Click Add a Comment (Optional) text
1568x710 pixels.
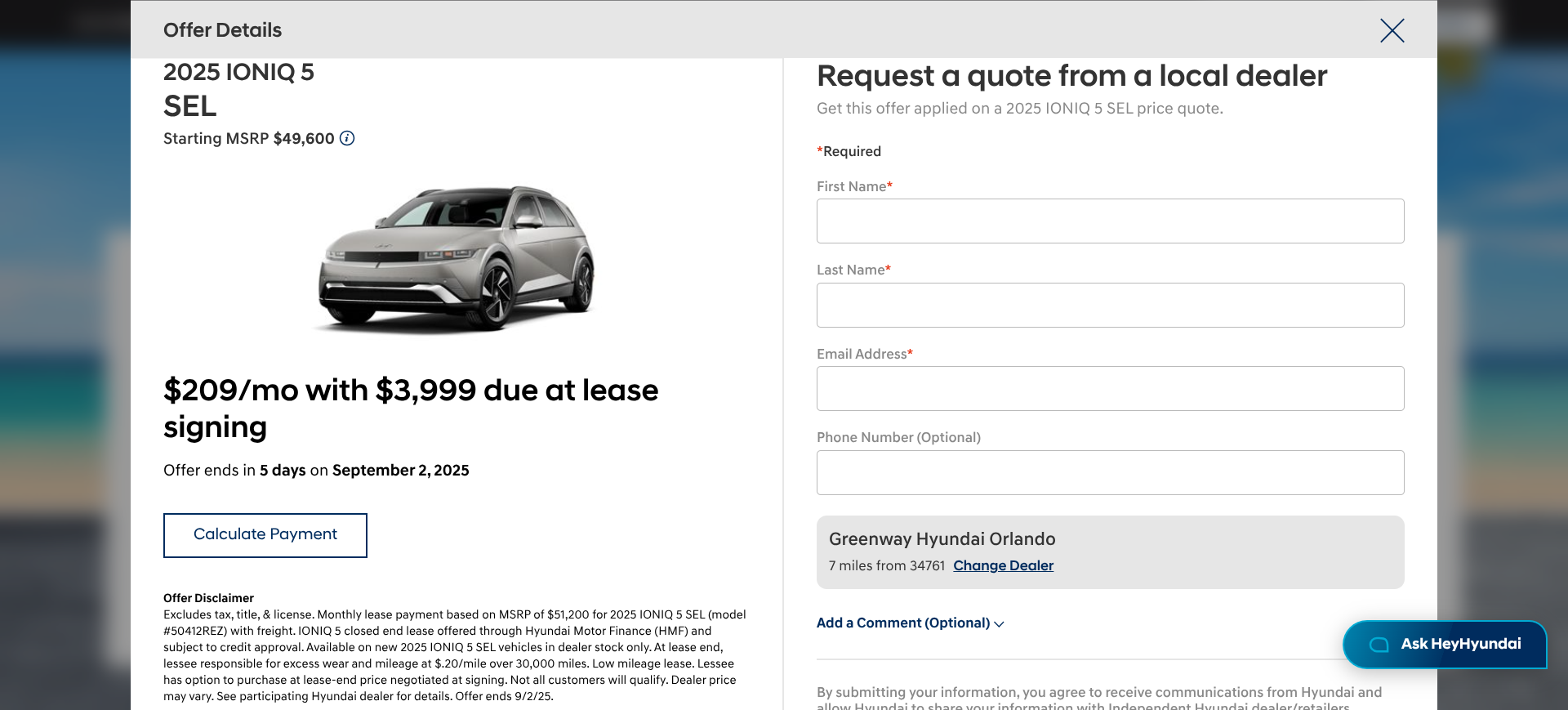coord(903,623)
